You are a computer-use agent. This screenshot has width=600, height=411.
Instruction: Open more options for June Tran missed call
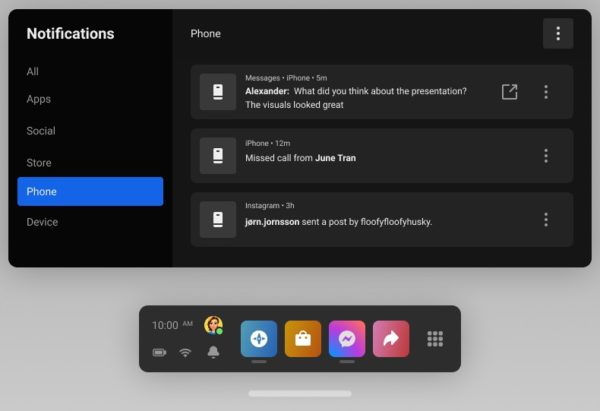[546, 156]
